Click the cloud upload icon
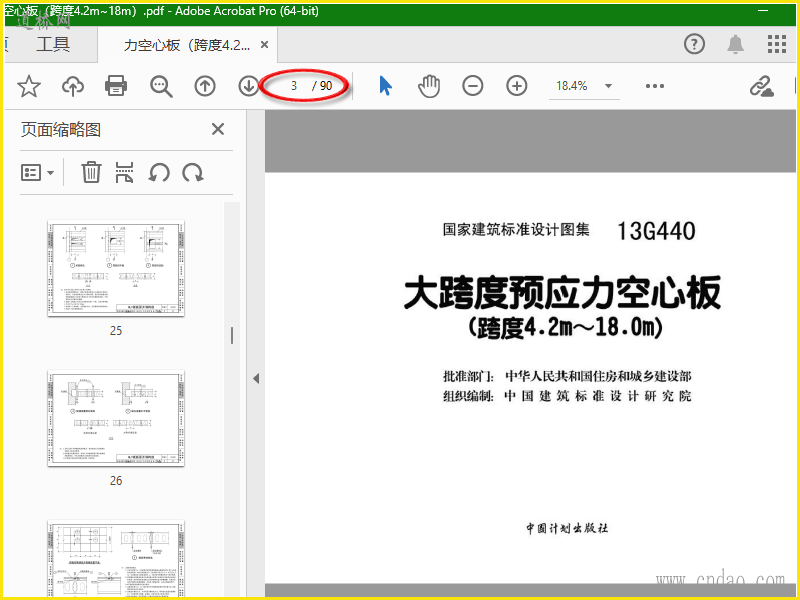 coord(73,86)
